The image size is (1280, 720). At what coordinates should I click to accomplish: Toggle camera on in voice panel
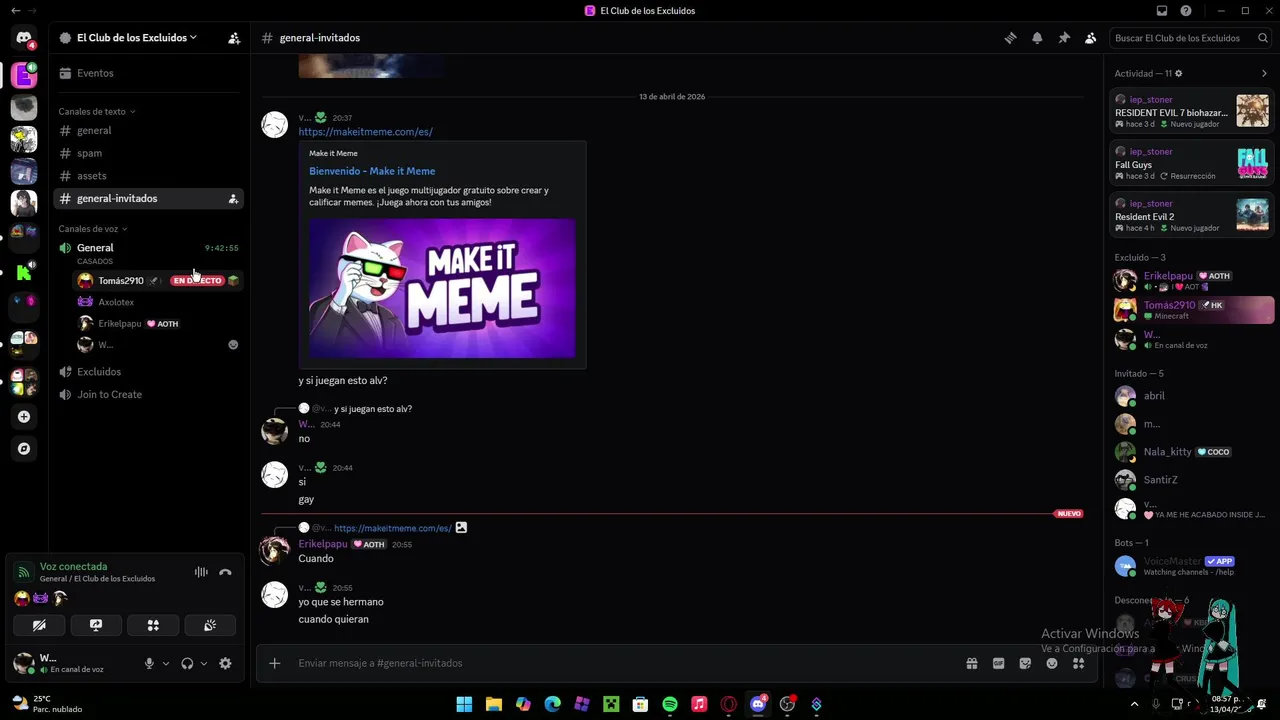pyautogui.click(x=39, y=625)
